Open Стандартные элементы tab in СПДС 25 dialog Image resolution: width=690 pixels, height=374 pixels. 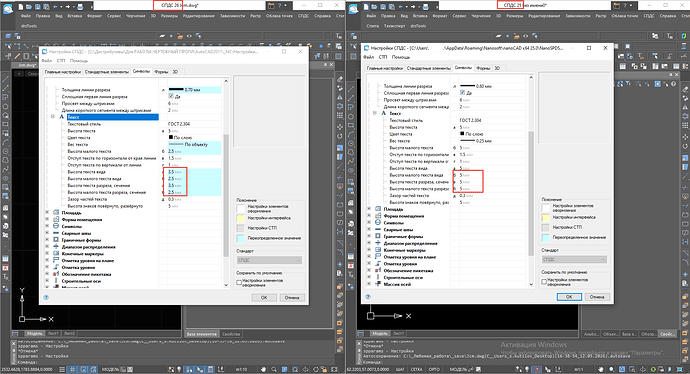click(429, 68)
